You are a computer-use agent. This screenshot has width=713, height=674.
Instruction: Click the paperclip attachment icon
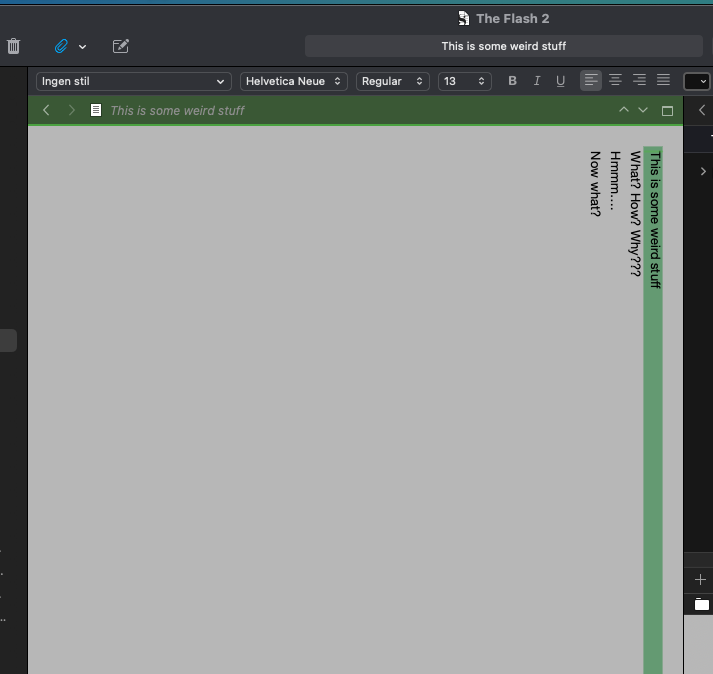pyautogui.click(x=61, y=46)
